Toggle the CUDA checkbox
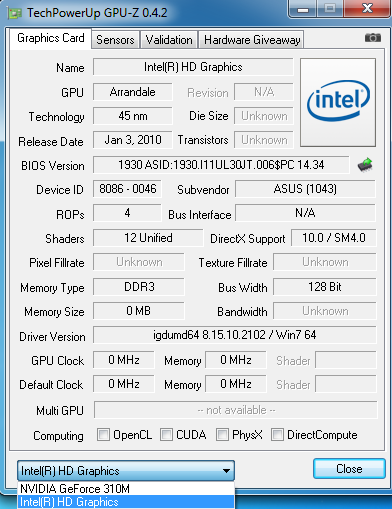 click(x=166, y=434)
